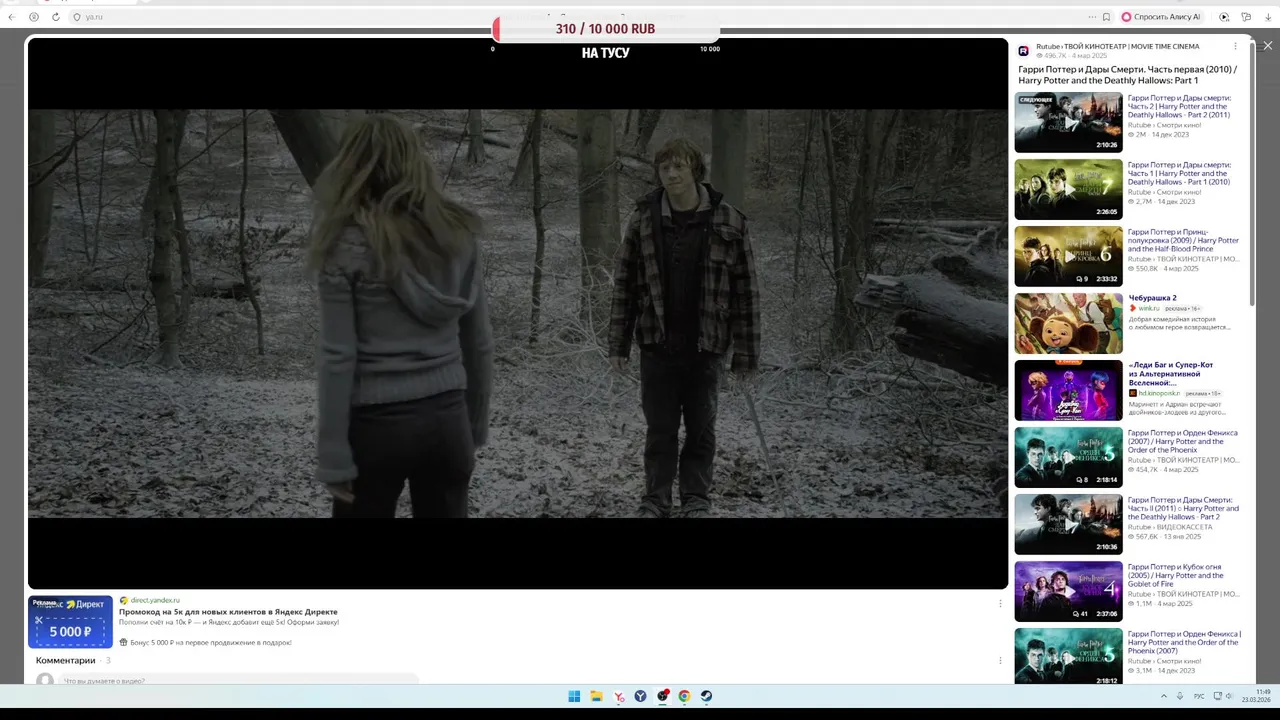Click the direct.yandex.ru ad source link
Screen dimensions: 1280x720
(x=155, y=600)
